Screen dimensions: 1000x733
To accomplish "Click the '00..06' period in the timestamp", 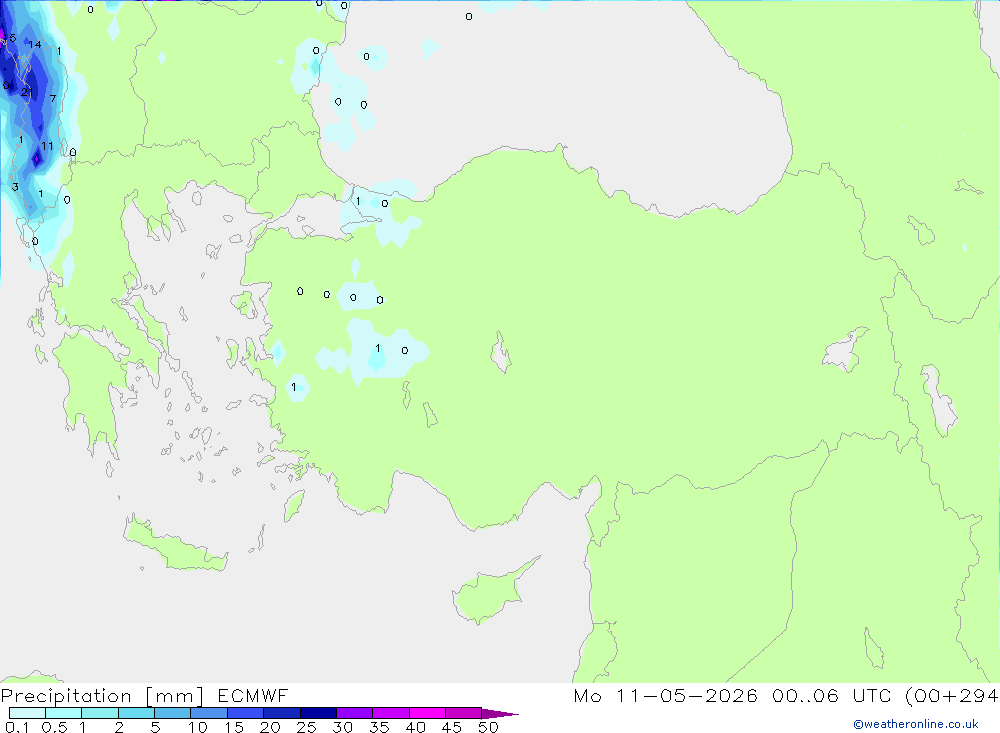I will [x=805, y=695].
